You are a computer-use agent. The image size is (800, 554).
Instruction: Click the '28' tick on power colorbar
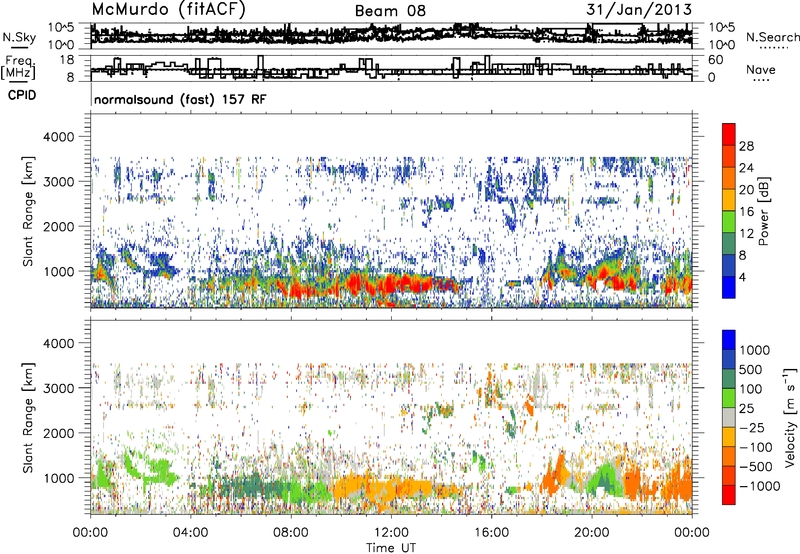point(746,146)
